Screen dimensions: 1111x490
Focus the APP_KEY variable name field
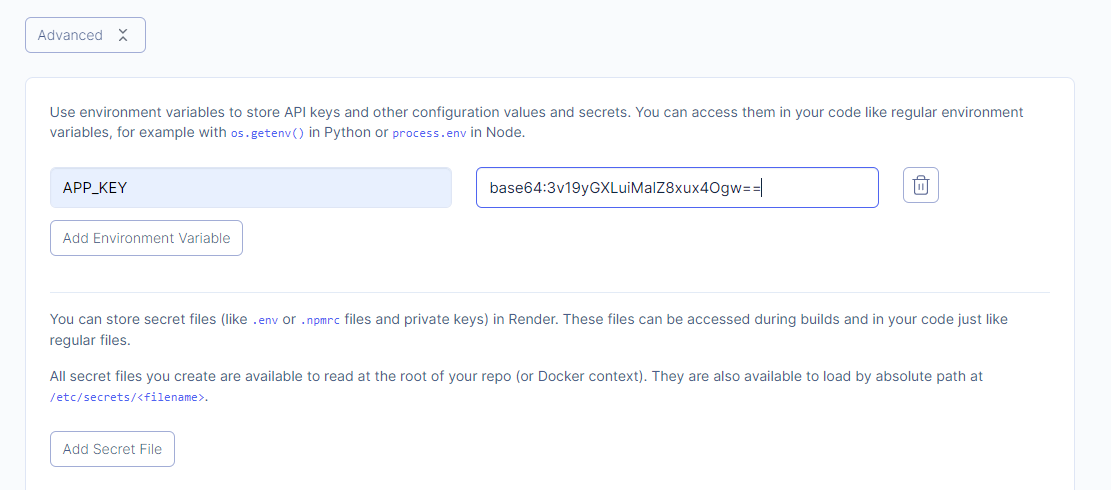(x=251, y=188)
